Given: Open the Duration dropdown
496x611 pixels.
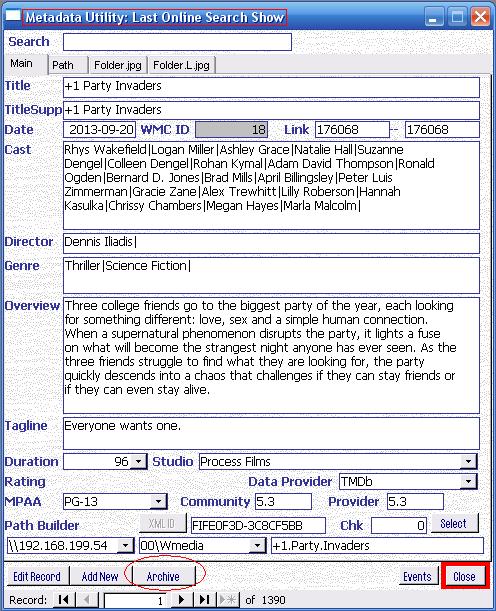Looking at the screenshot, I should (138, 462).
